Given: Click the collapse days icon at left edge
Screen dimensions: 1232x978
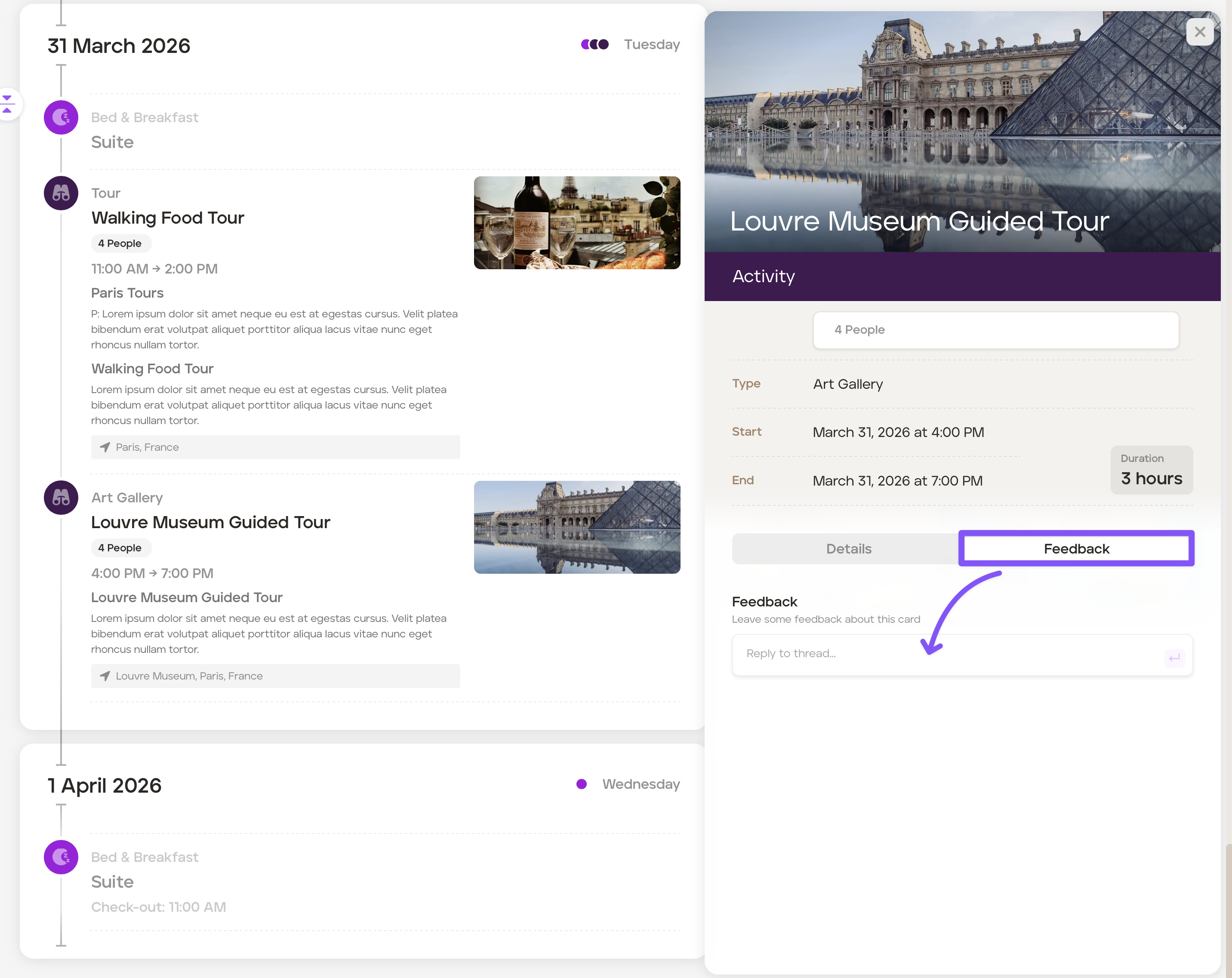Looking at the screenshot, I should [7, 104].
